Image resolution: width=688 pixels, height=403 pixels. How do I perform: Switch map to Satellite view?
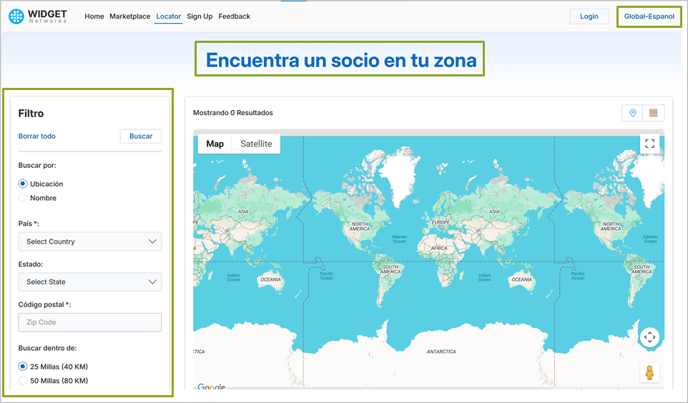[x=256, y=144]
